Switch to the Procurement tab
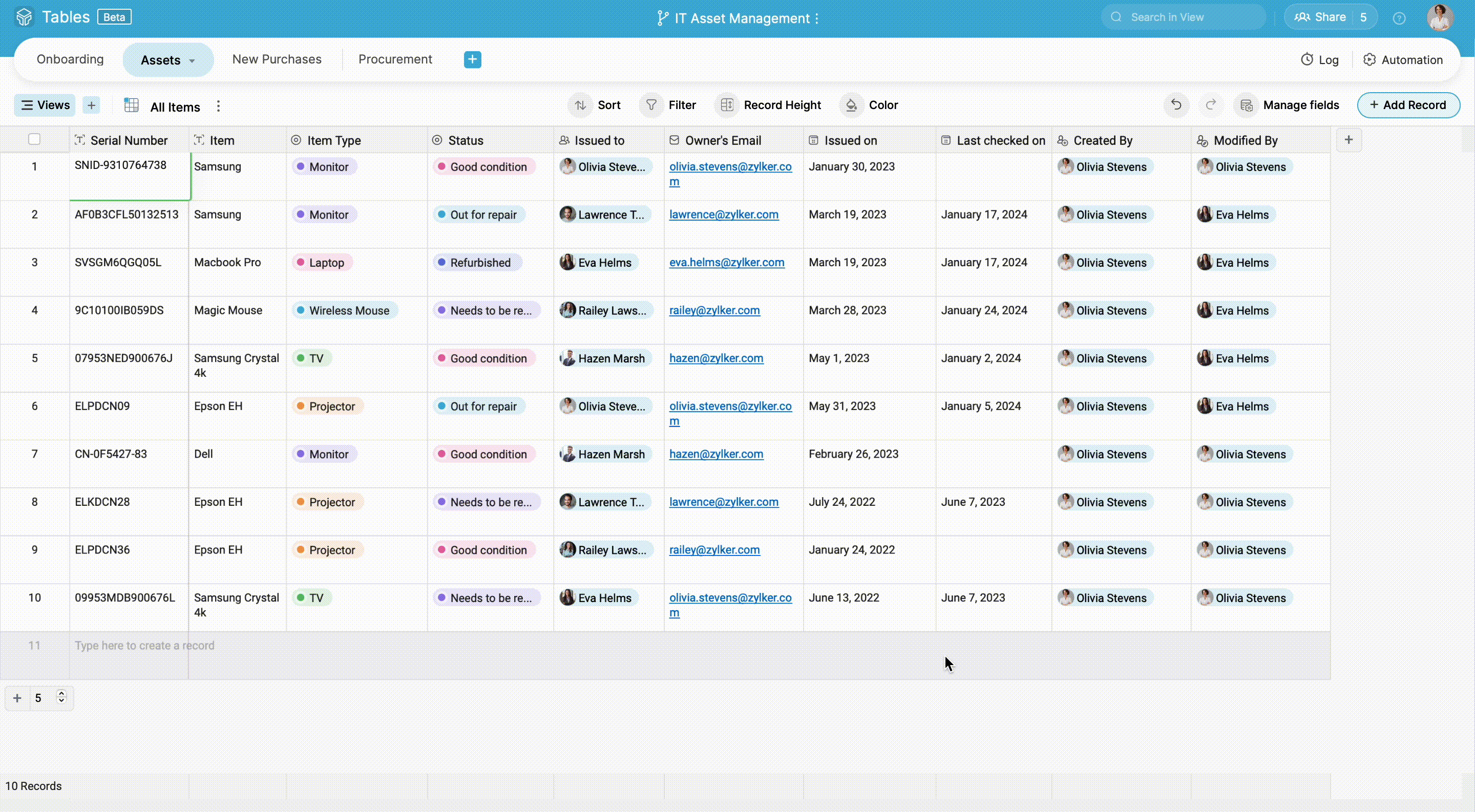The width and height of the screenshot is (1475, 812). (395, 59)
